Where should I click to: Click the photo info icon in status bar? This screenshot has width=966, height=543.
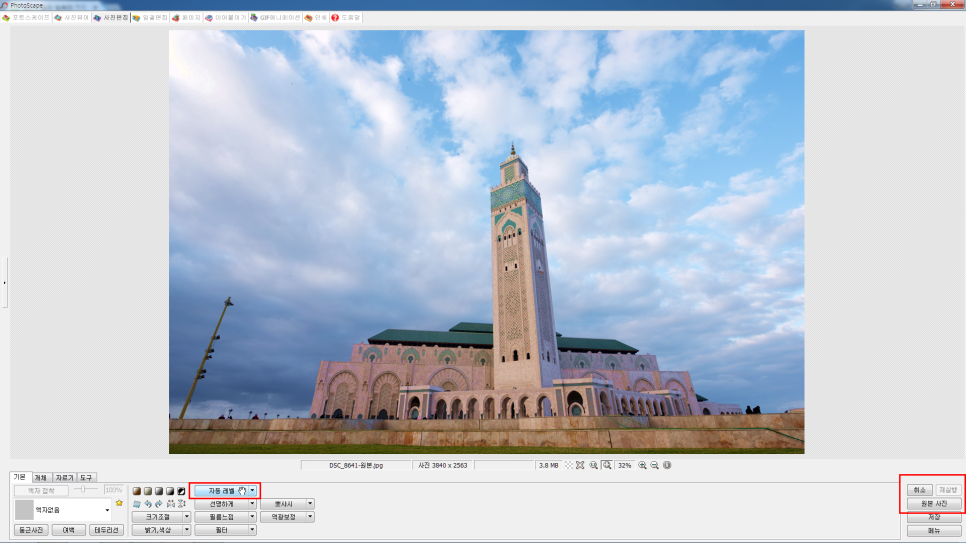(x=667, y=465)
